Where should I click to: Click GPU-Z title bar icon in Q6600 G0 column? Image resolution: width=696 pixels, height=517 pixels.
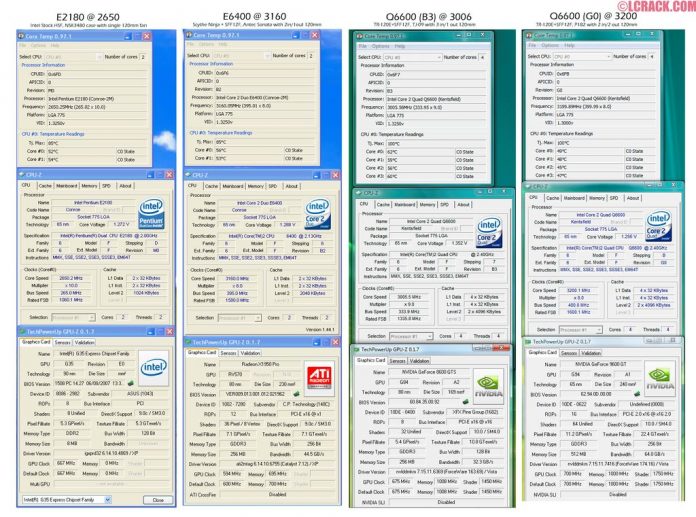[528, 342]
